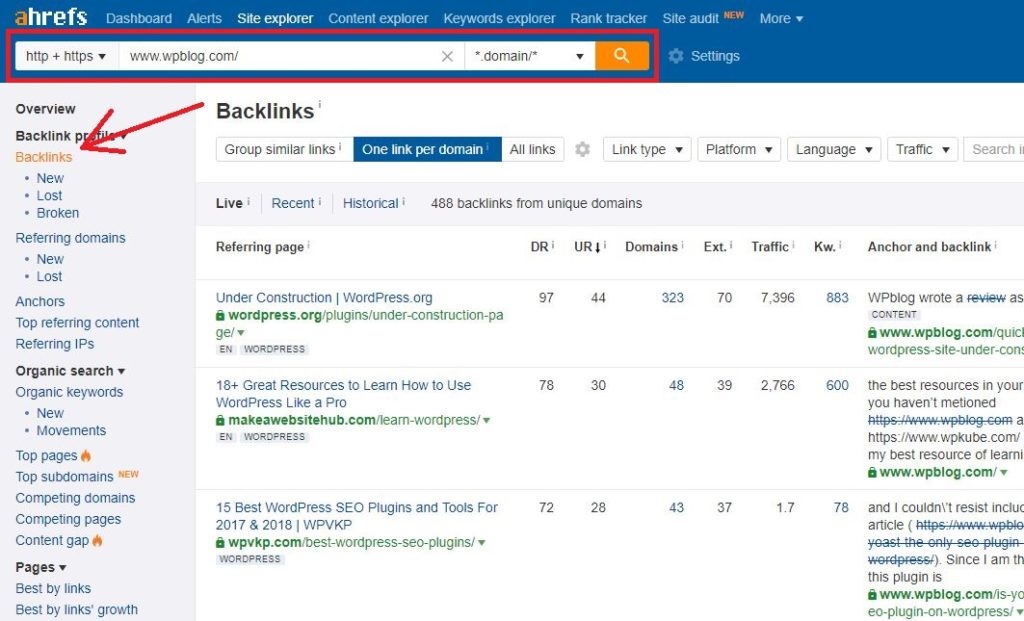This screenshot has height=621, width=1024.
Task: Open the *.domain/* mode dropdown
Action: (x=530, y=56)
